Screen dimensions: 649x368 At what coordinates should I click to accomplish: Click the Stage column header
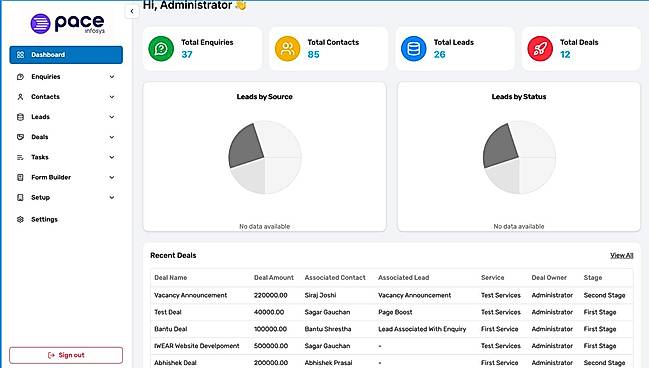click(x=593, y=278)
